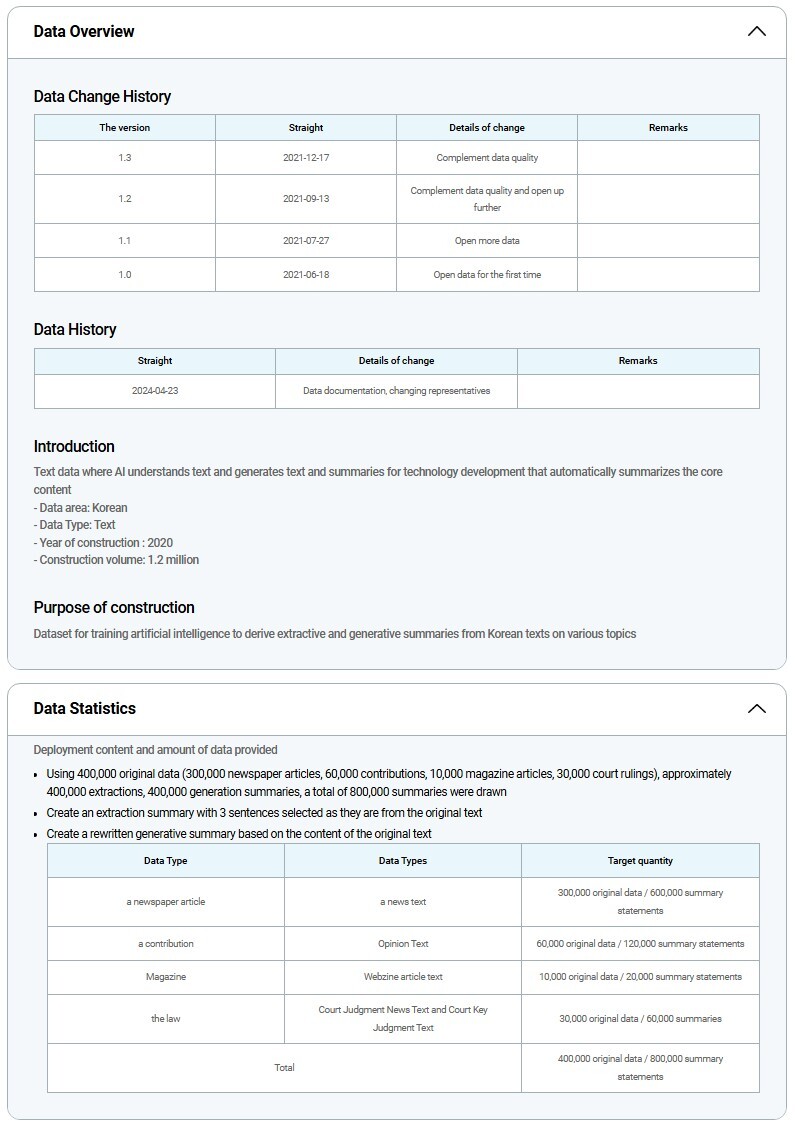Viewport: 795px width, 1130px height.
Task: Click the "Webzine article text" cell
Action: [x=403, y=977]
